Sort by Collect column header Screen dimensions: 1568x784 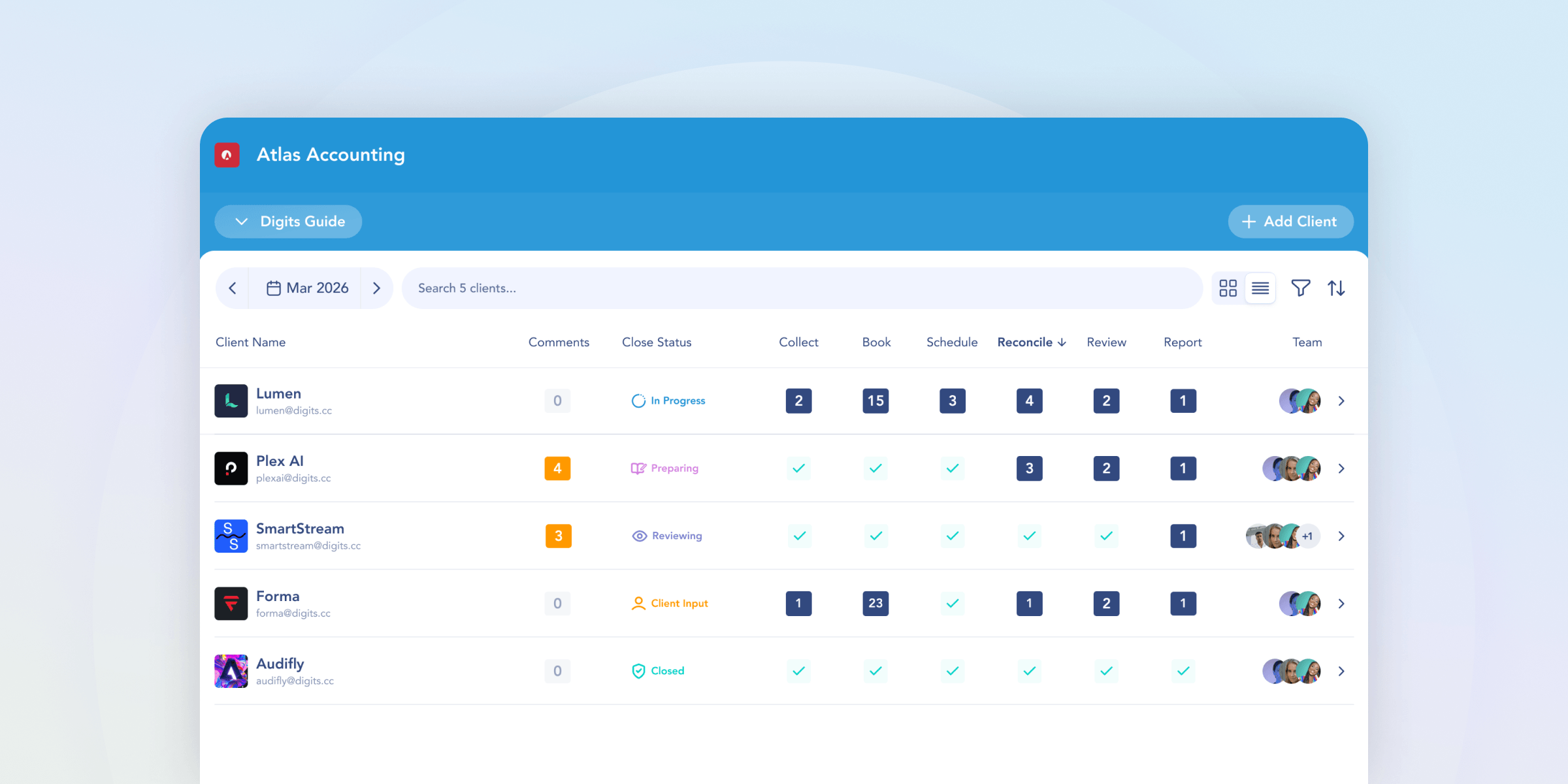coord(798,342)
